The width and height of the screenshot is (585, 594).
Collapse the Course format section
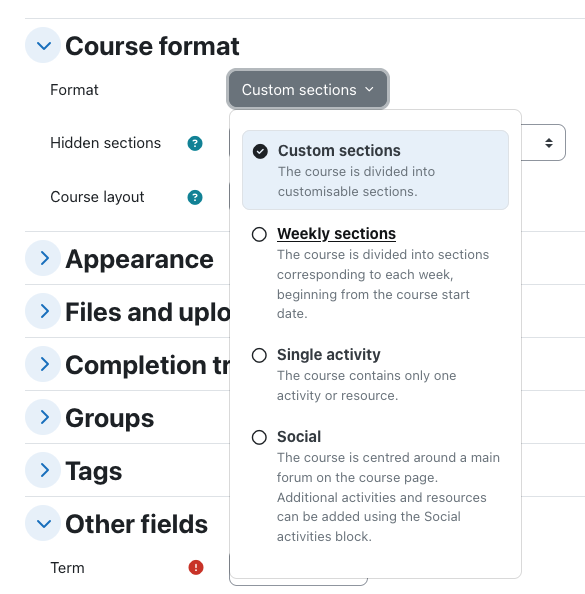tap(43, 45)
